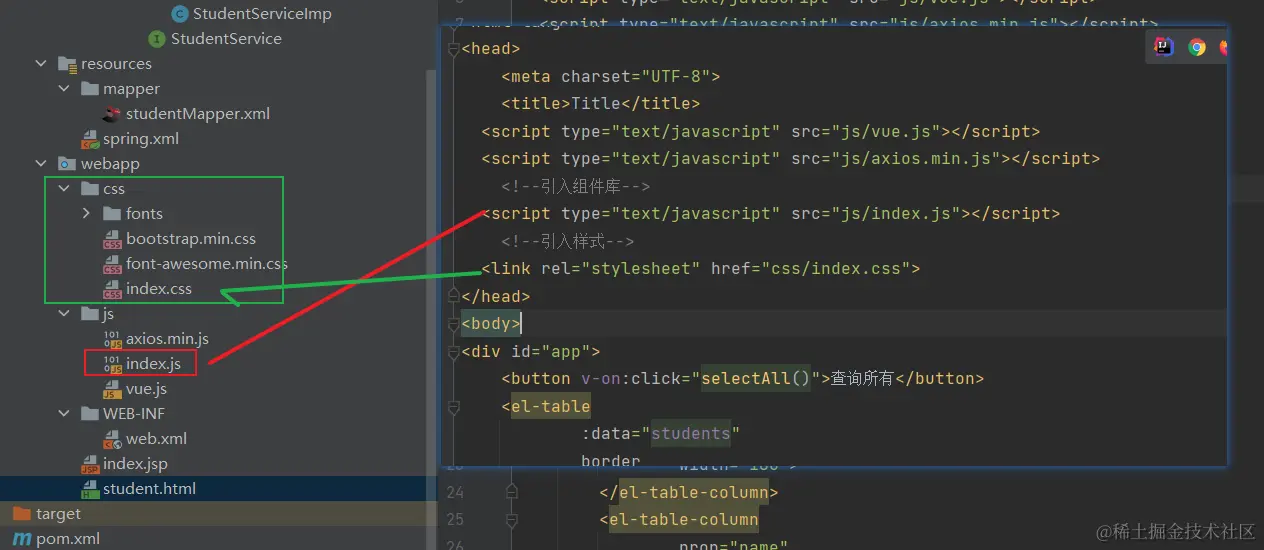Viewport: 1264px width, 550px height.
Task: Click the css folder icon
Action: point(89,189)
